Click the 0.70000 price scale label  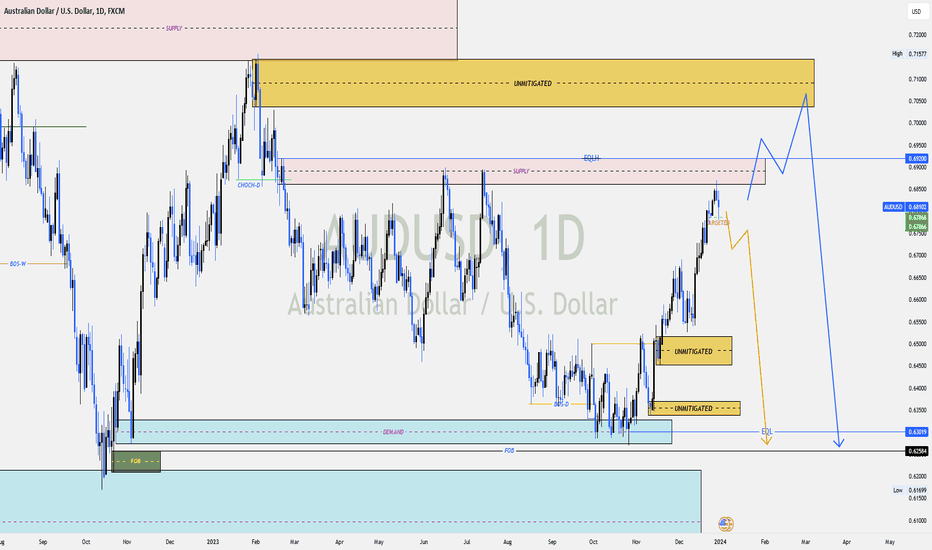(x=917, y=123)
